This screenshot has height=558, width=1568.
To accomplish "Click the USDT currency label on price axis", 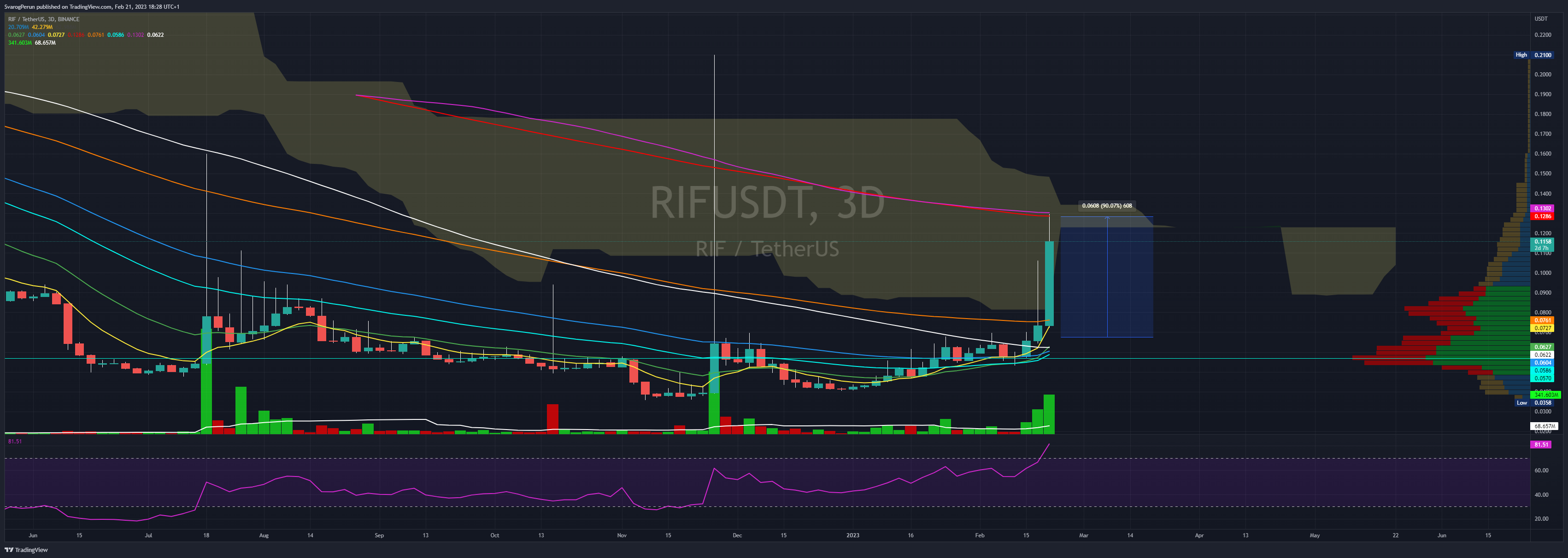I will [x=1541, y=19].
